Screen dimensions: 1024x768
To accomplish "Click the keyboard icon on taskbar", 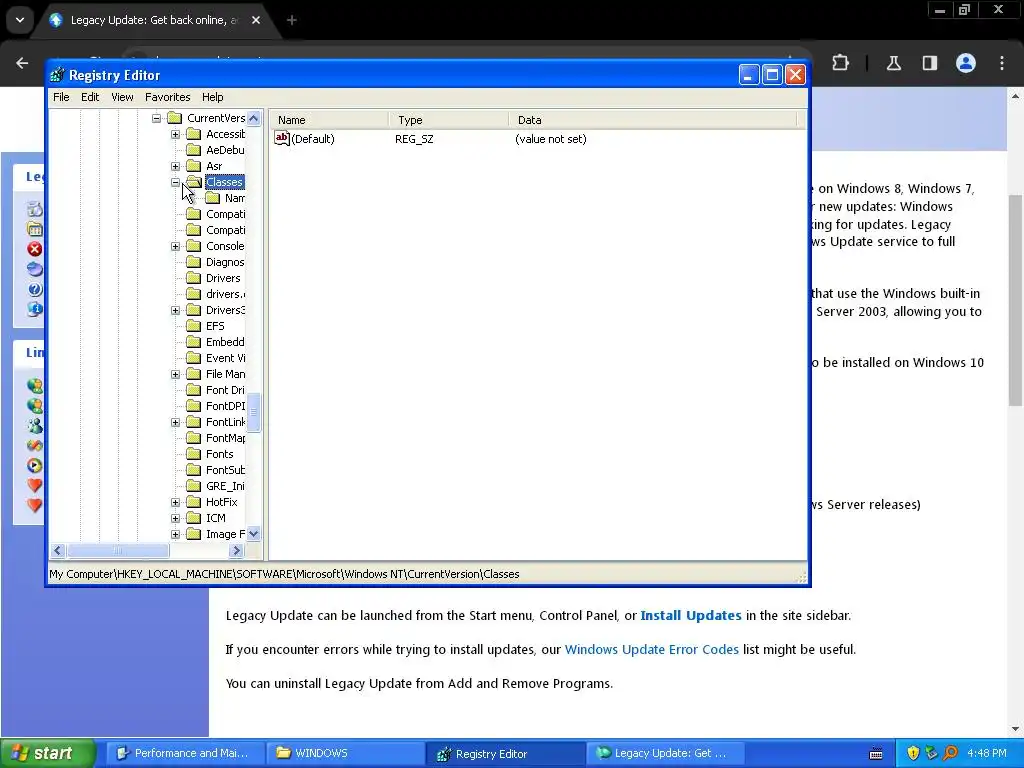I will click(x=876, y=754).
